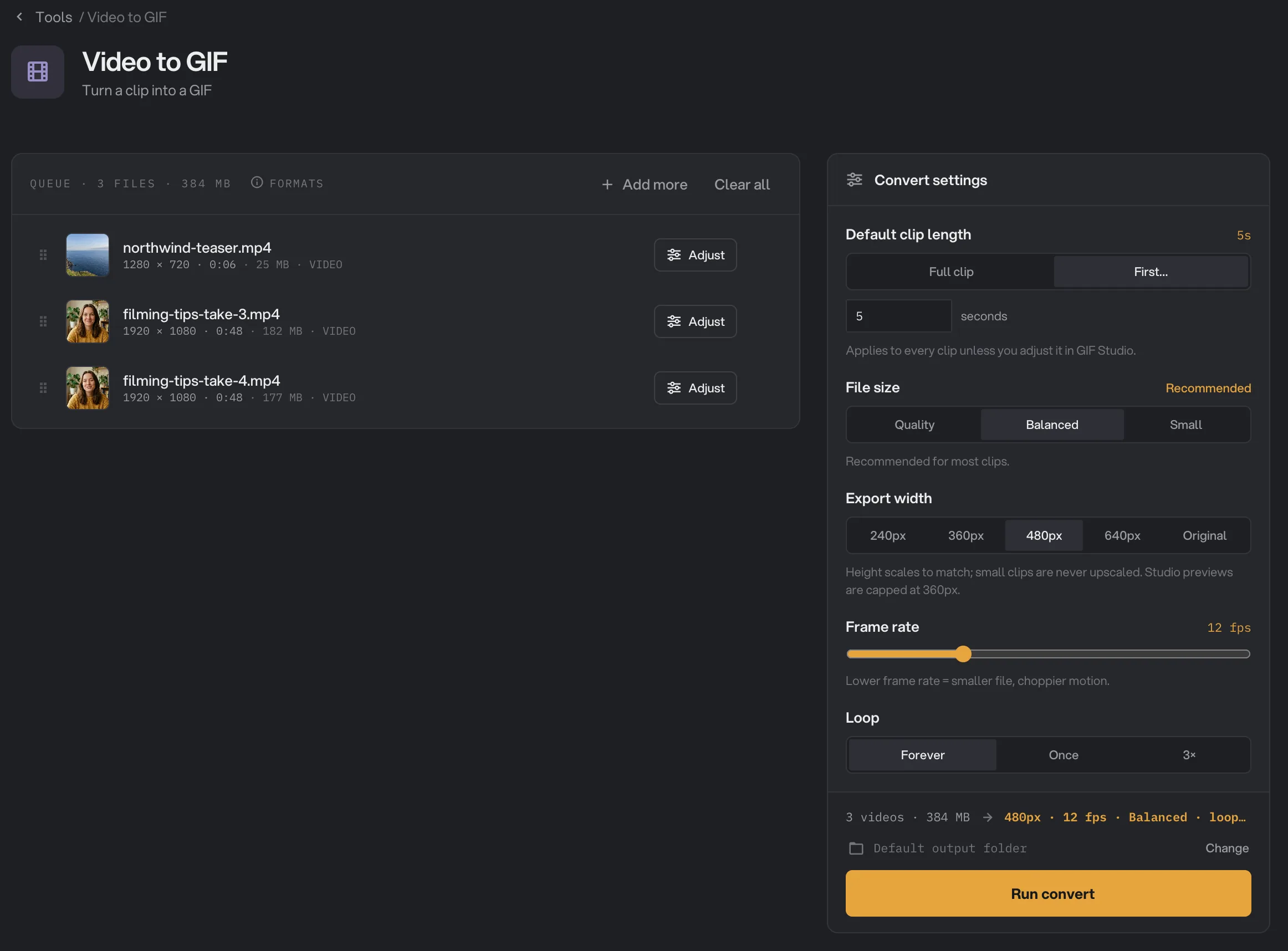
Task: Grab the drag handle for northwind-teaser.mp4
Action: click(43, 255)
